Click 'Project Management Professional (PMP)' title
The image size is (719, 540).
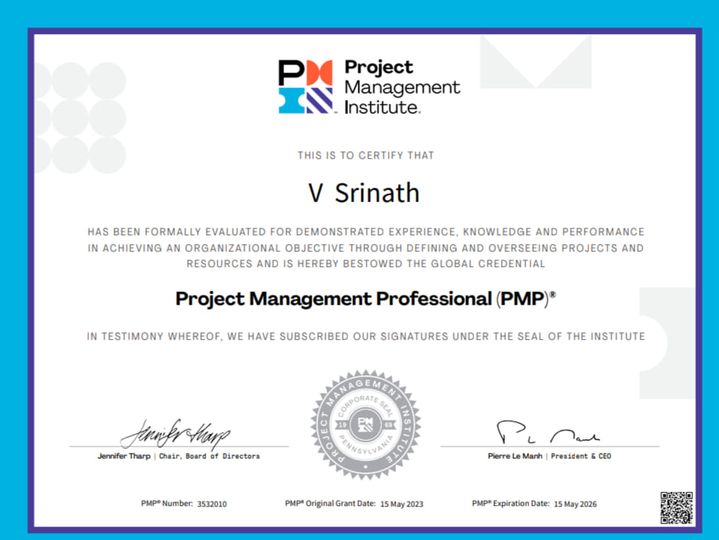coord(365,299)
